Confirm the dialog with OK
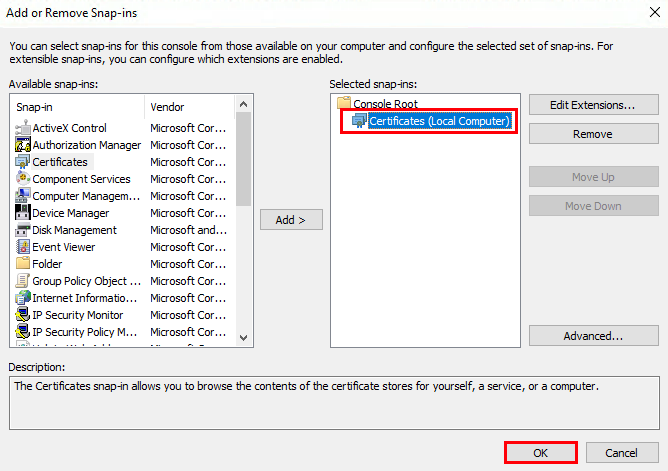 (541, 452)
